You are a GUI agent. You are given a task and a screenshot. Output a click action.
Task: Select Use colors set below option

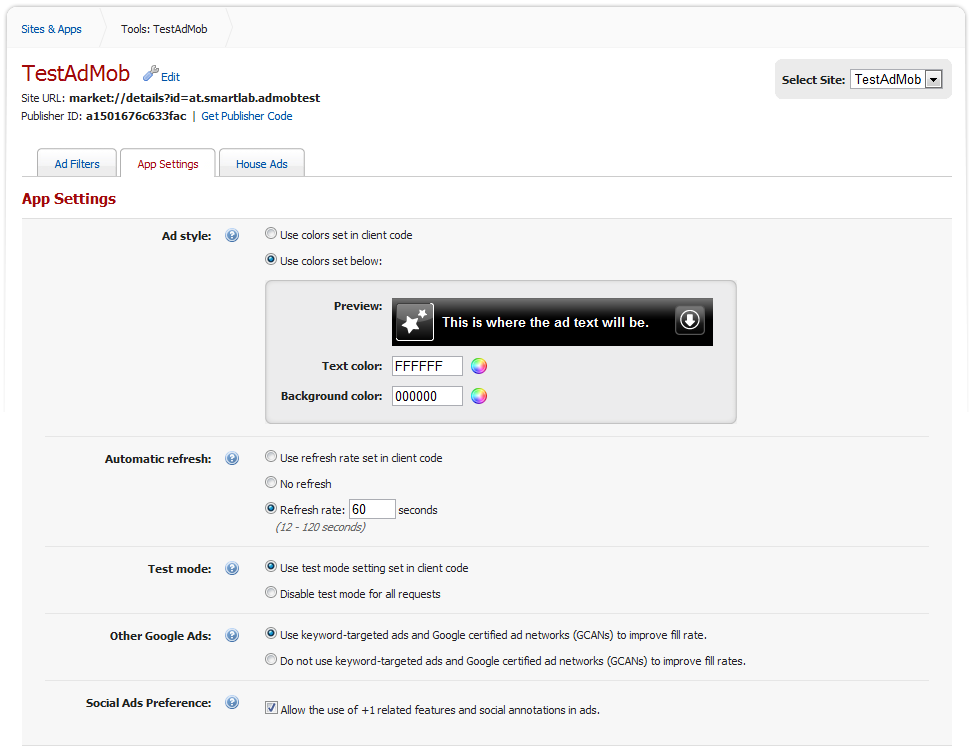(x=271, y=260)
